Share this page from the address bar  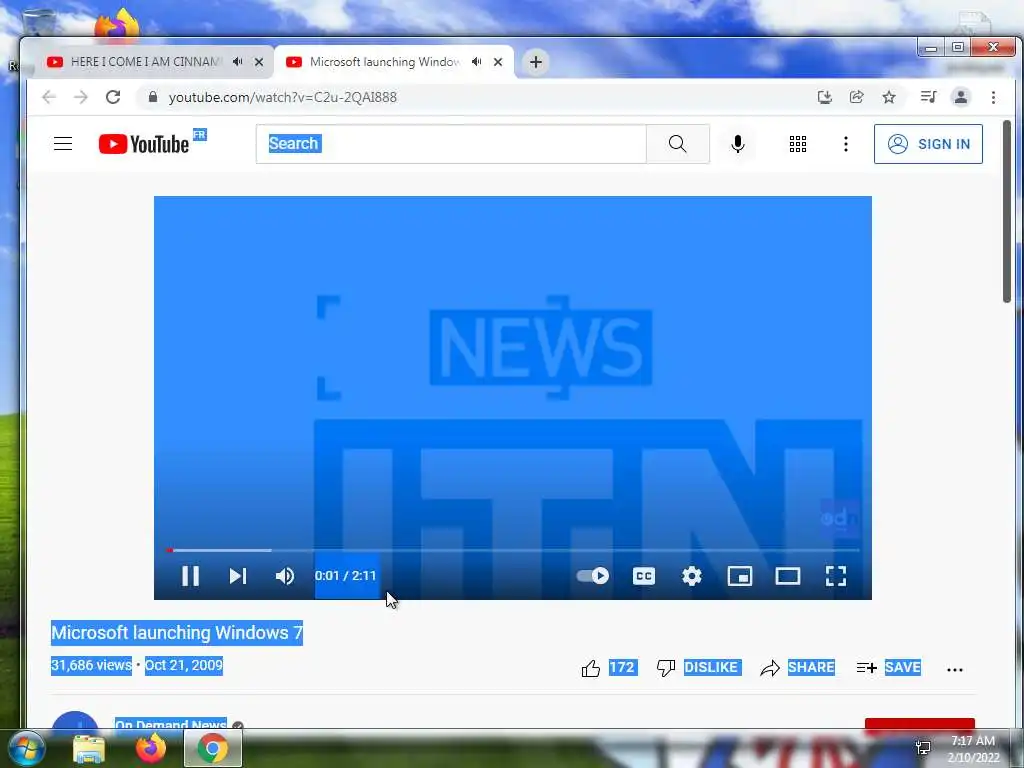click(856, 97)
